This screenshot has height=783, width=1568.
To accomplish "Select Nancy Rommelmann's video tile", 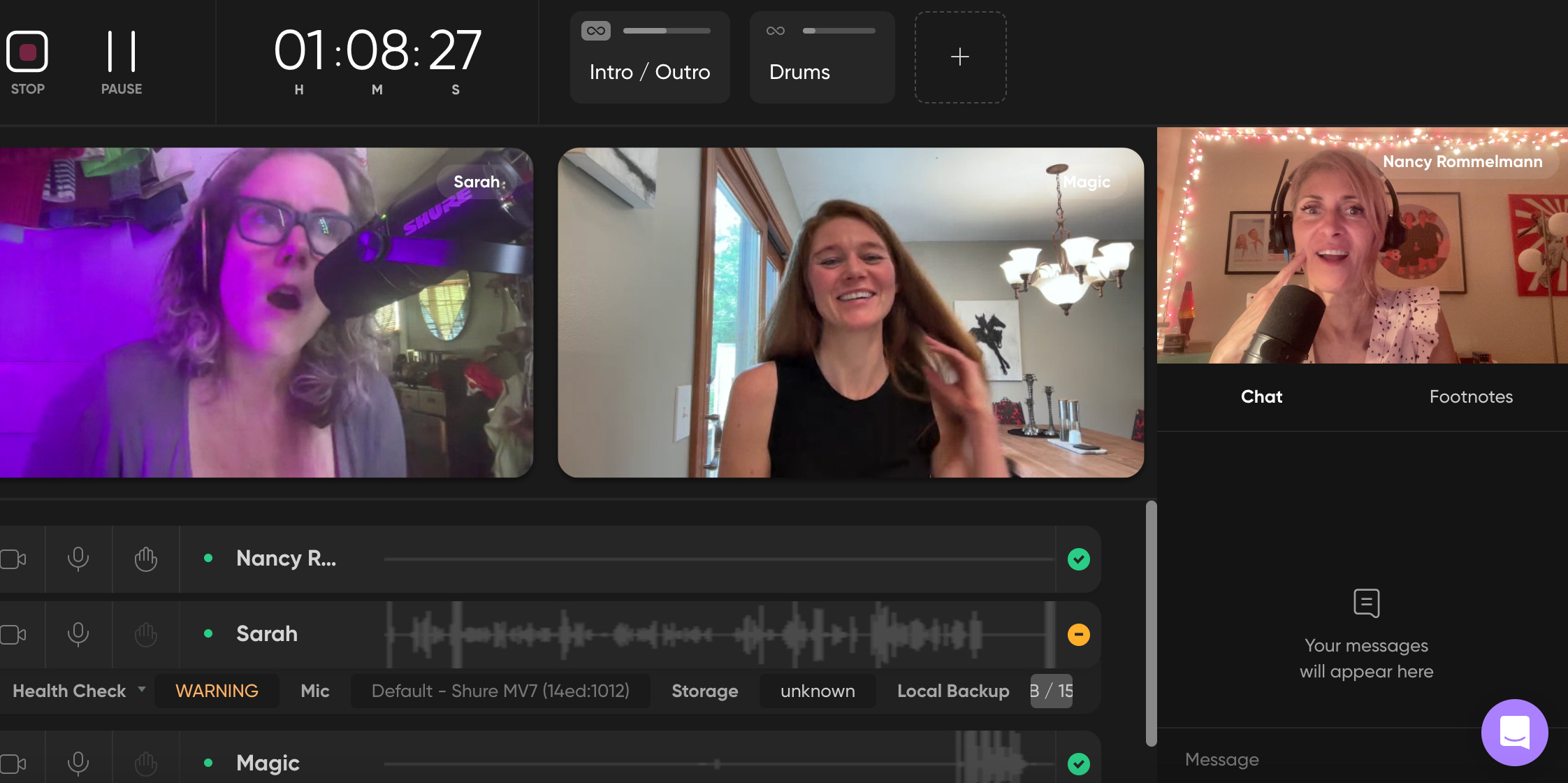I will coord(1363,245).
